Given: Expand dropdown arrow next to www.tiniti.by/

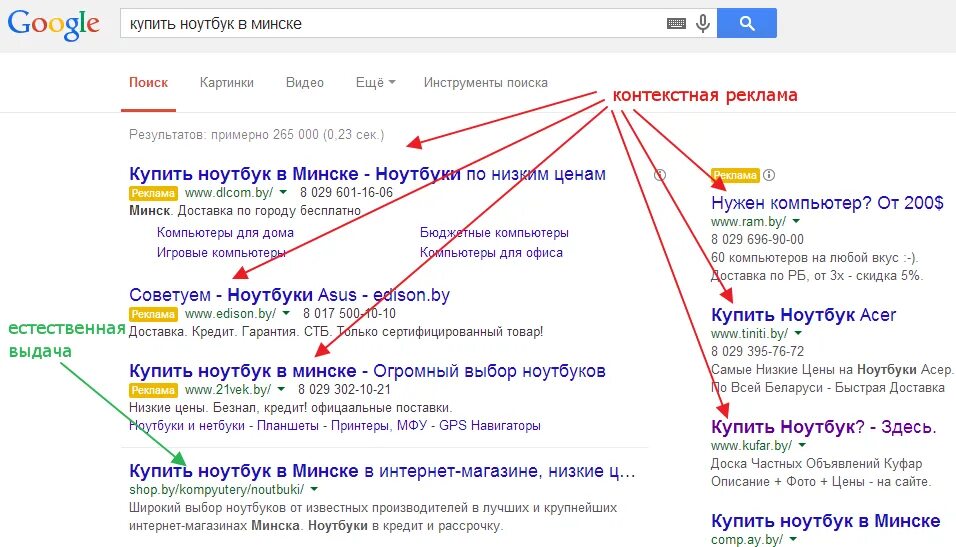Looking at the screenshot, I should click(x=798, y=334).
